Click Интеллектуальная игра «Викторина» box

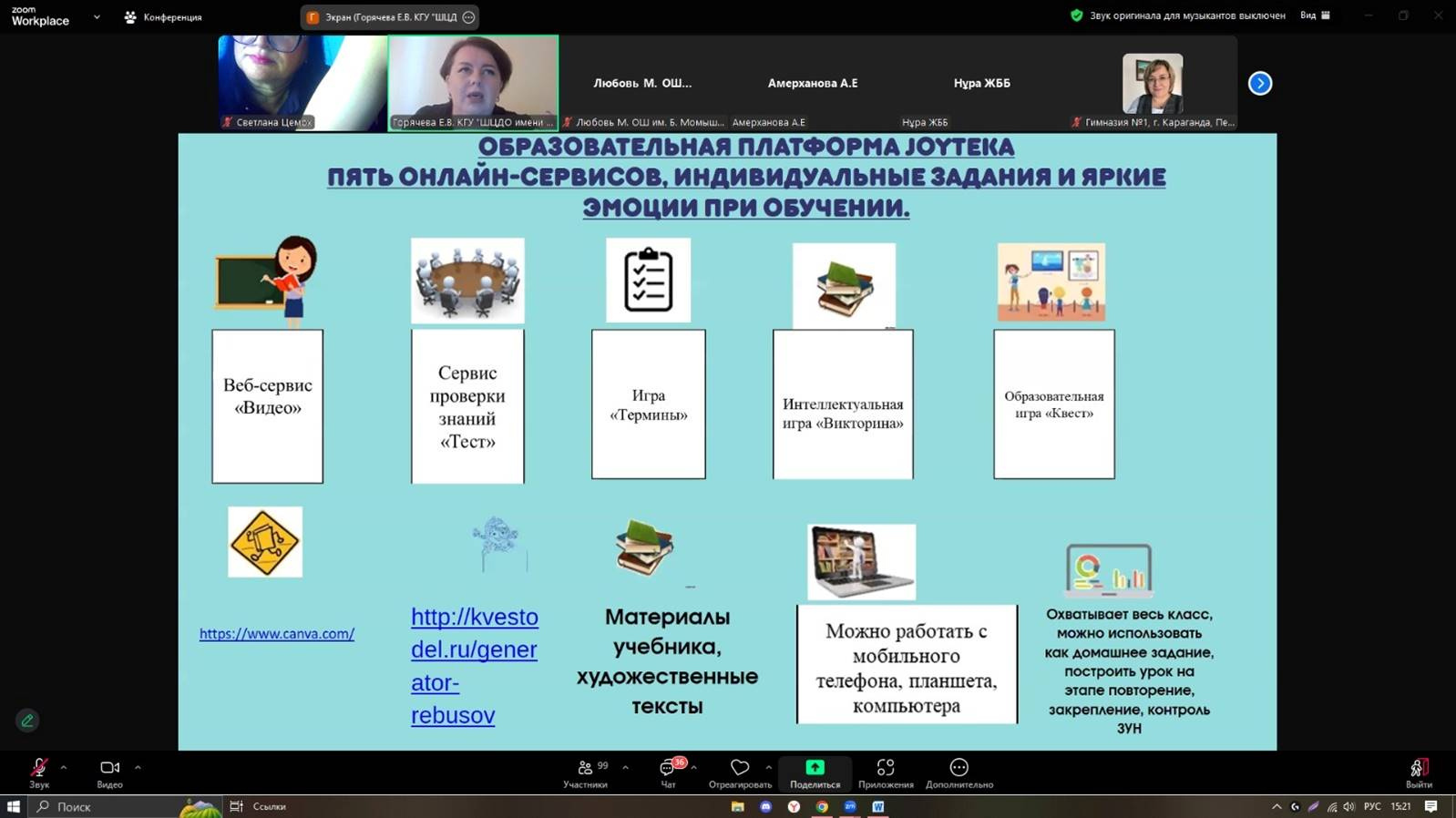843,404
